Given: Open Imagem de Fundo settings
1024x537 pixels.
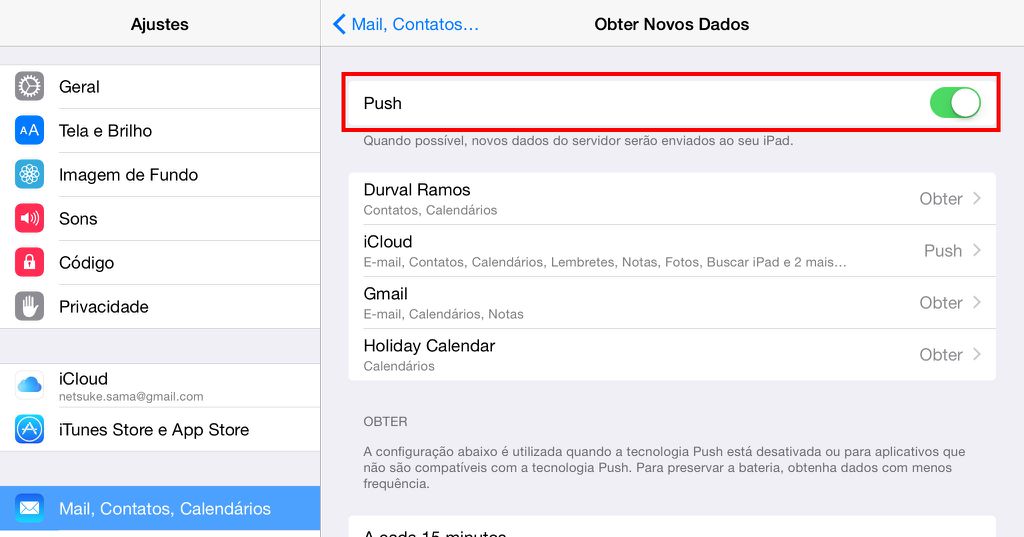Looking at the screenshot, I should tap(160, 174).
